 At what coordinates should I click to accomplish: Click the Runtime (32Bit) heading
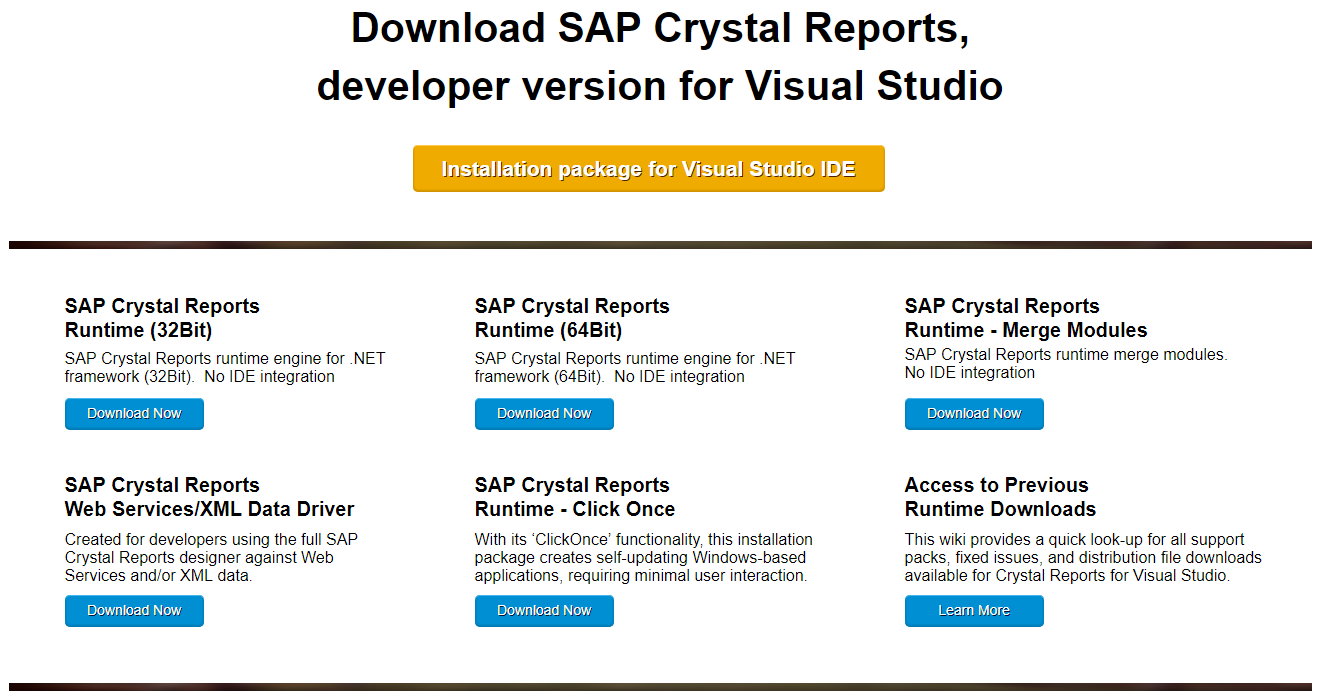pos(162,318)
